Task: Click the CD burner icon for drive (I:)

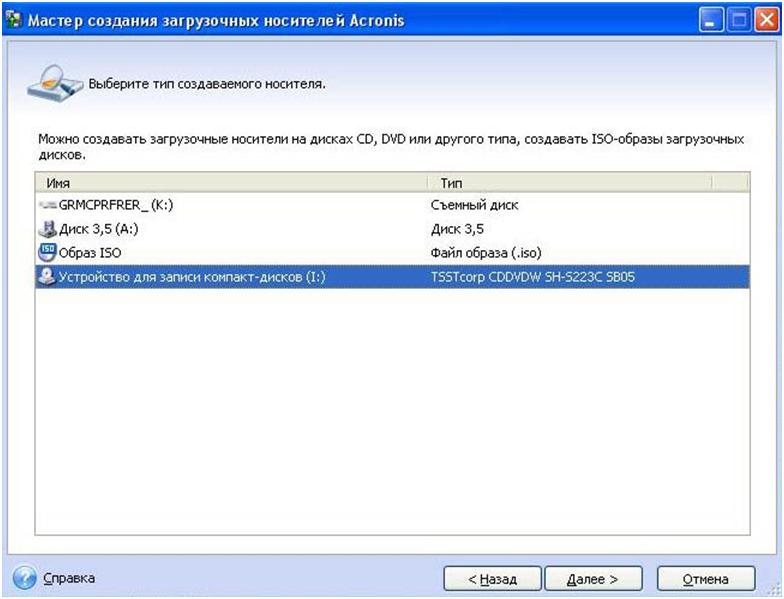Action: click(48, 276)
